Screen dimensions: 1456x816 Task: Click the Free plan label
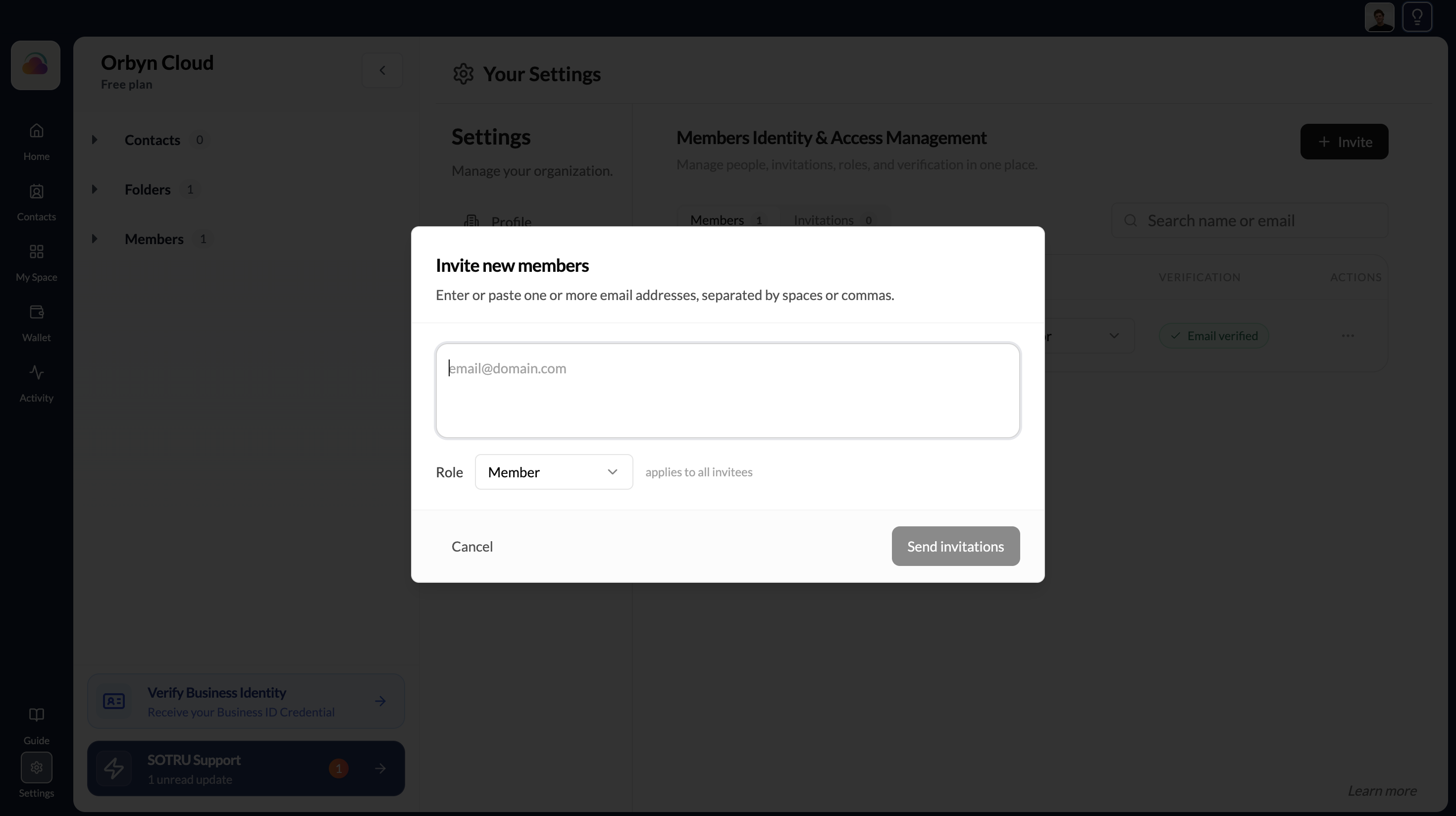[x=127, y=84]
